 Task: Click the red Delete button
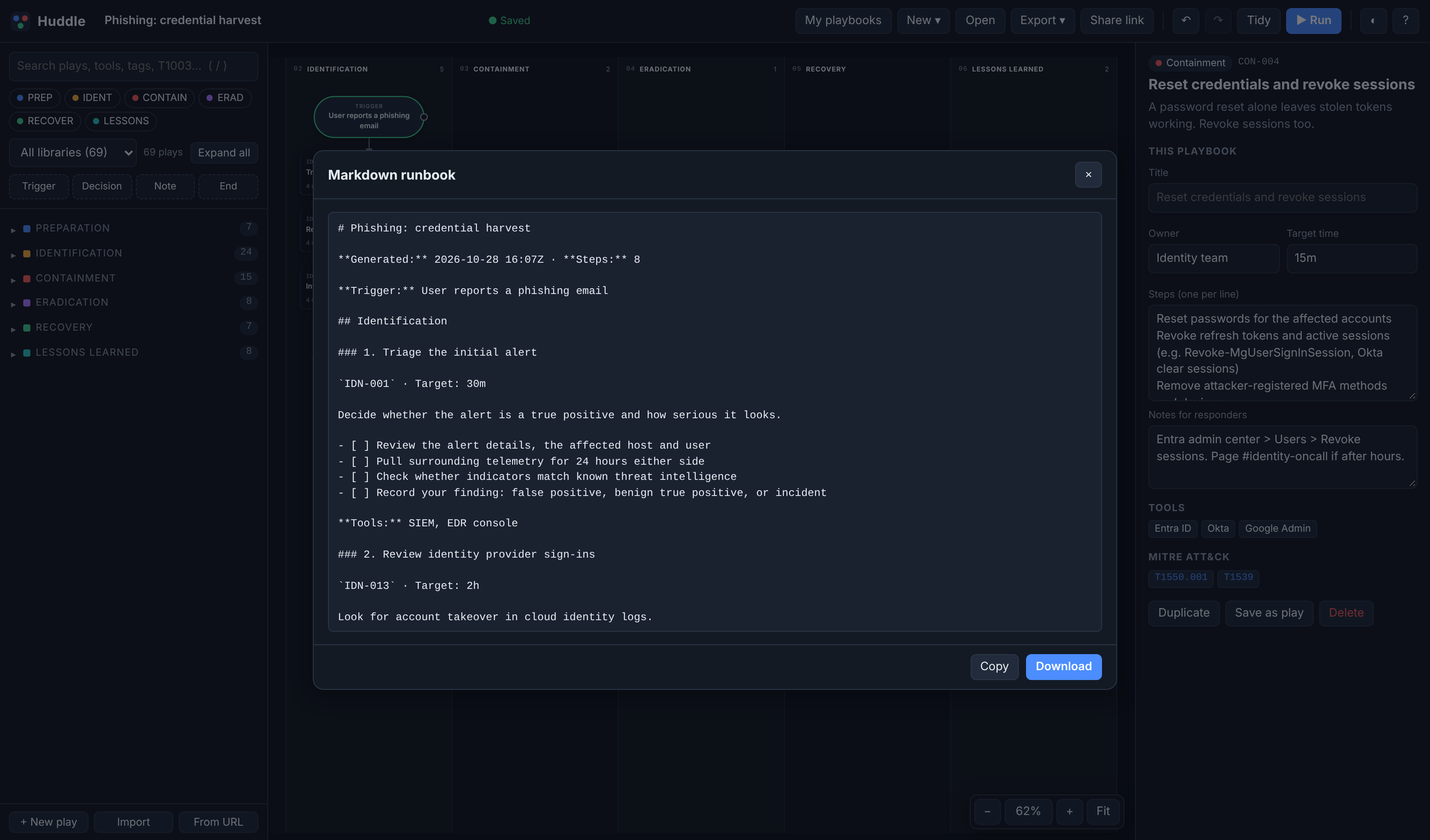click(1346, 613)
